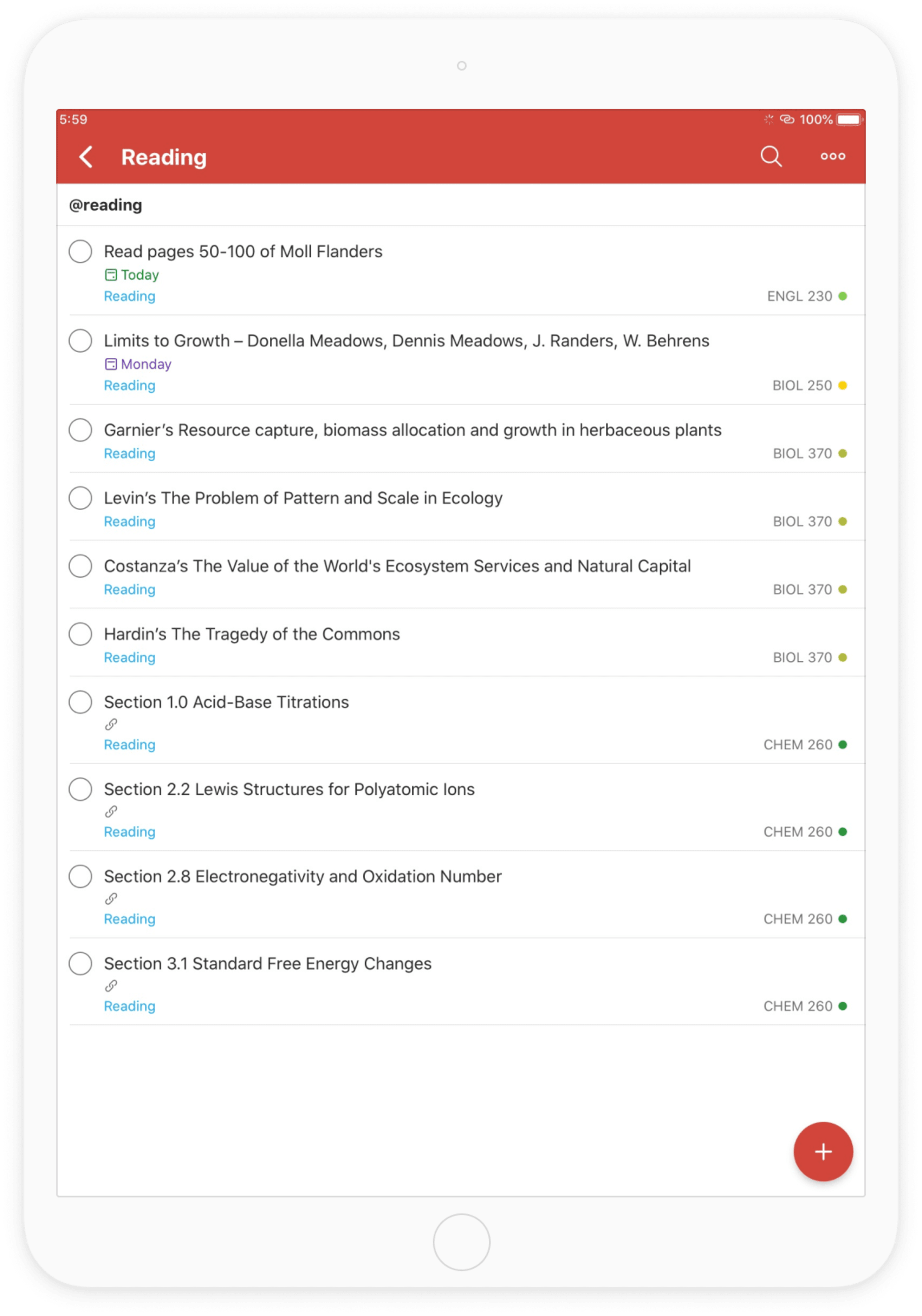Viewport: 922px width, 1316px height.
Task: Tap the link icon under Section 3.1 Standard Free Energy
Action: coord(111,985)
